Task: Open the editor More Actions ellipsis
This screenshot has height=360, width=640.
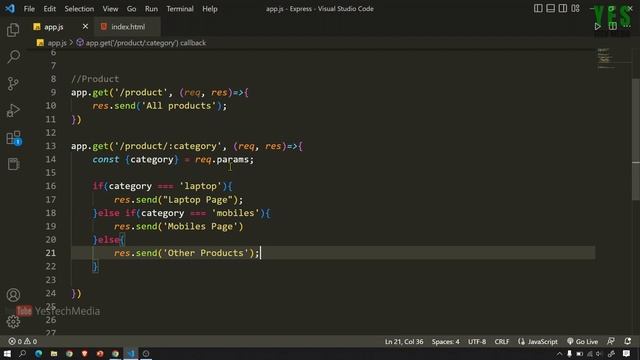Action: (x=627, y=27)
